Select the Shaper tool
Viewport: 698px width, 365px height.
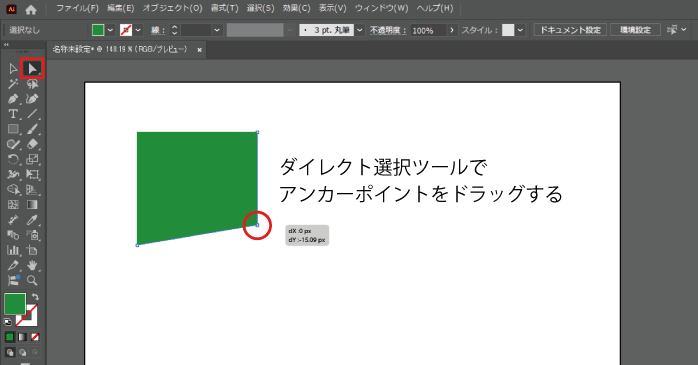(13, 144)
